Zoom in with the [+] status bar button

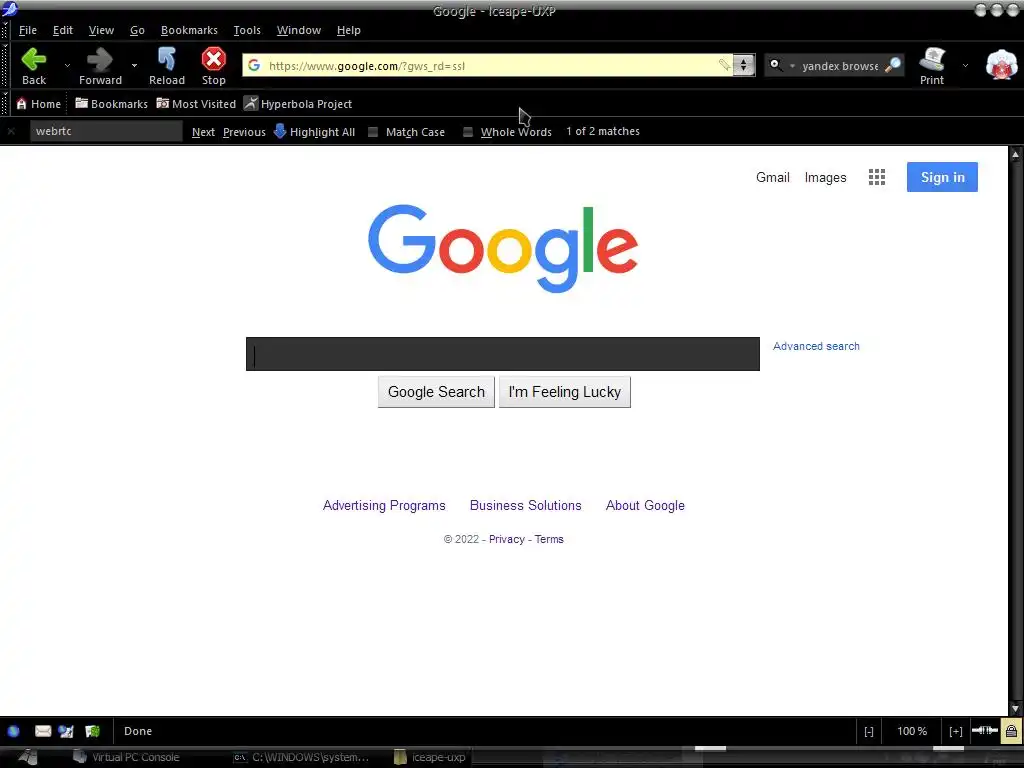pyautogui.click(x=955, y=731)
